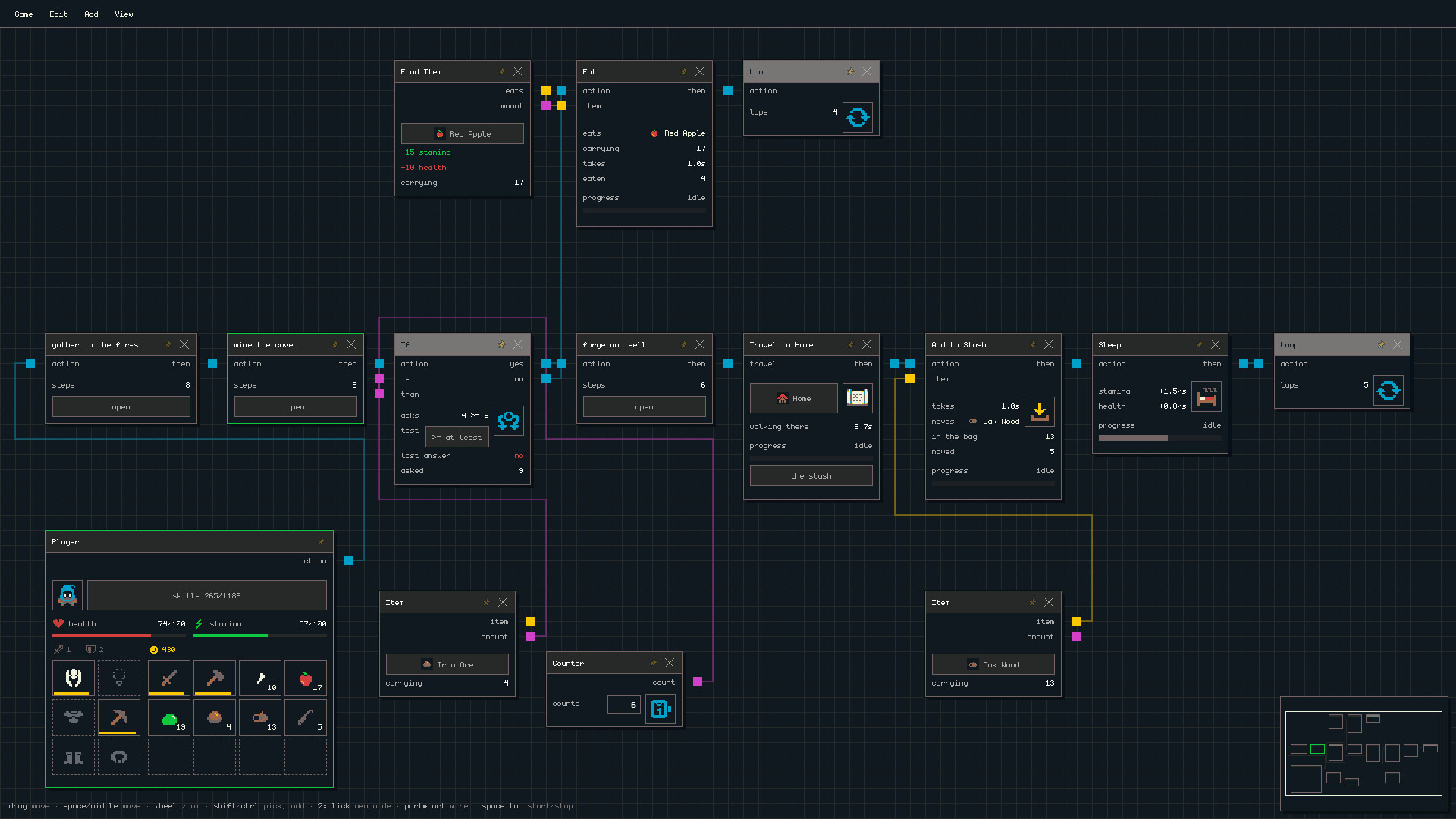1456x819 pixels.
Task: Select the pickaxe in Player inventory
Action: pos(119,717)
